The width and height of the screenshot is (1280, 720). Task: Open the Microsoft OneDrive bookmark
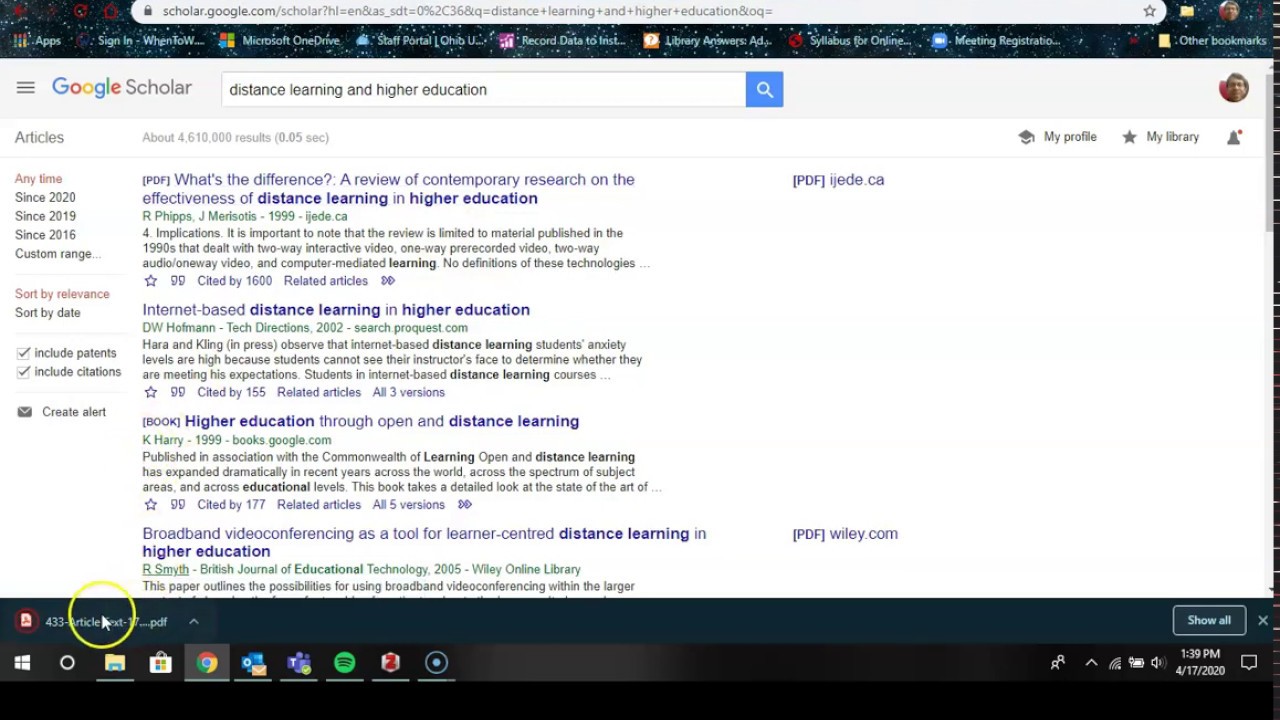click(280, 41)
